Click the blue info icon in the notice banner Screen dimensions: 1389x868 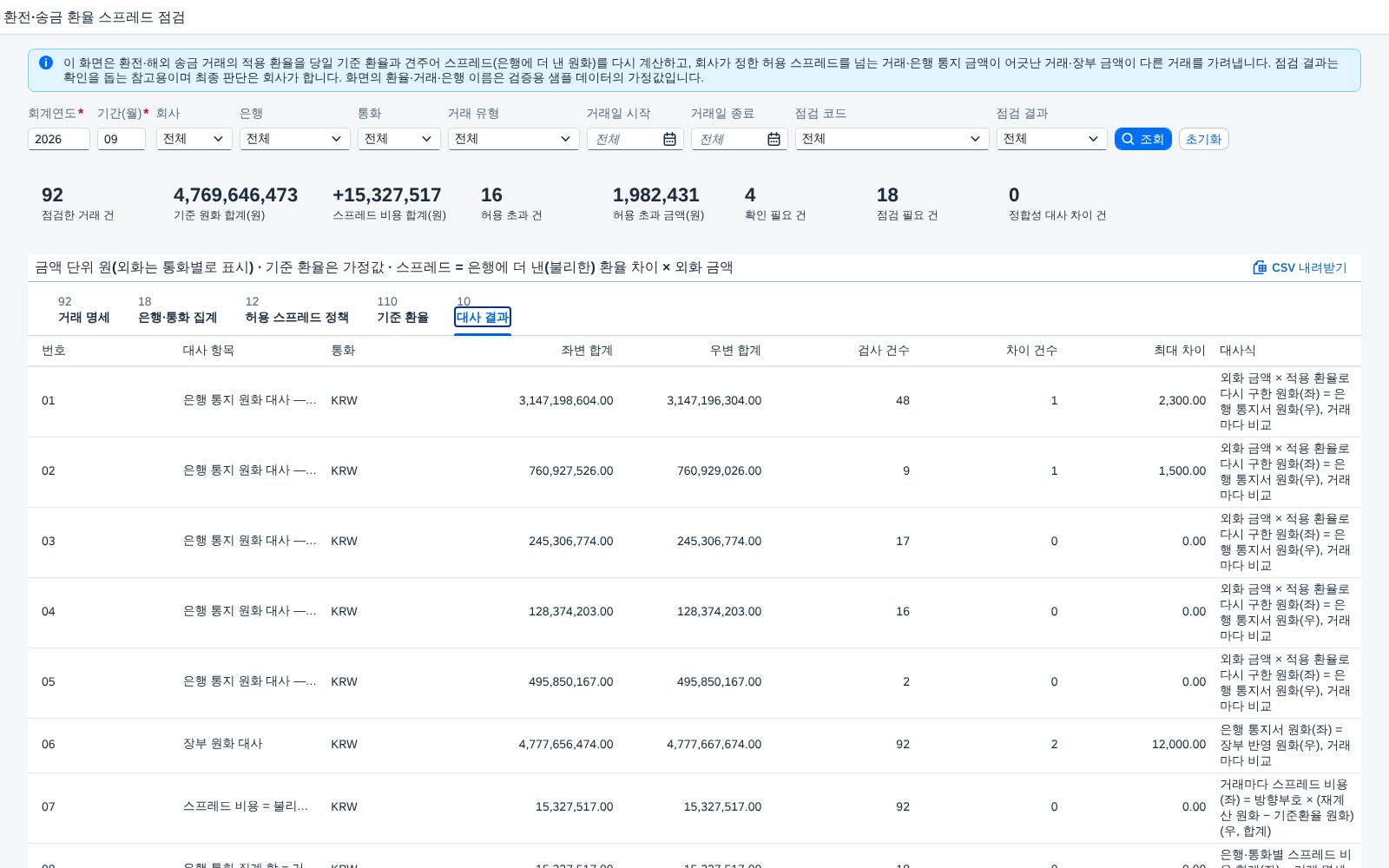click(x=46, y=62)
